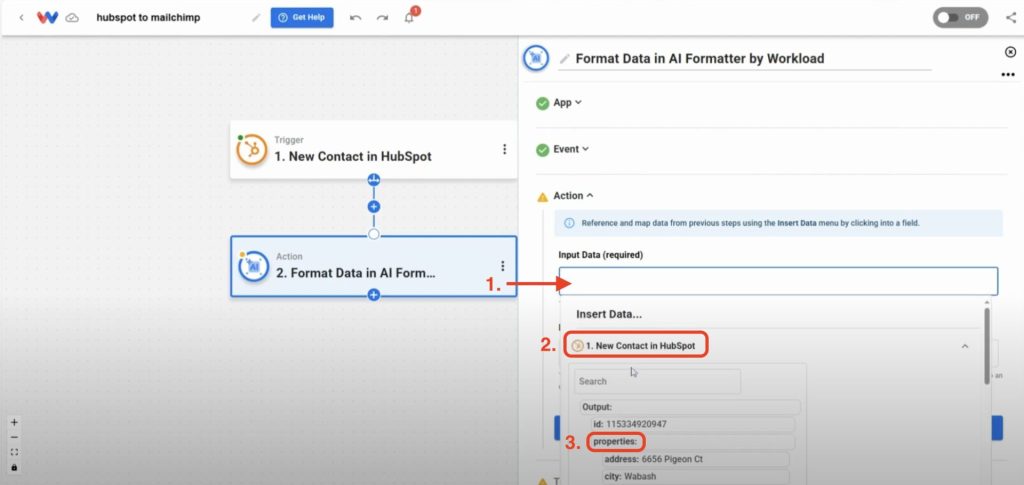
Task: Click the Search box in the Insert Data menu
Action: [658, 381]
